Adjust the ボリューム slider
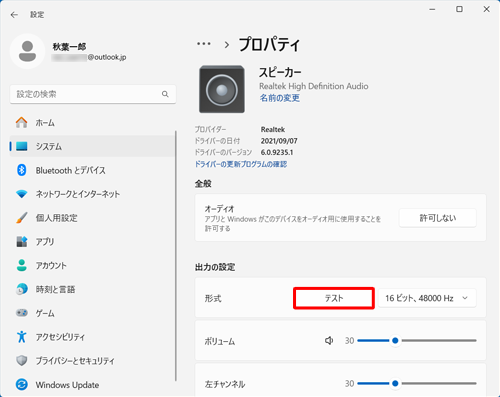 click(417, 341)
